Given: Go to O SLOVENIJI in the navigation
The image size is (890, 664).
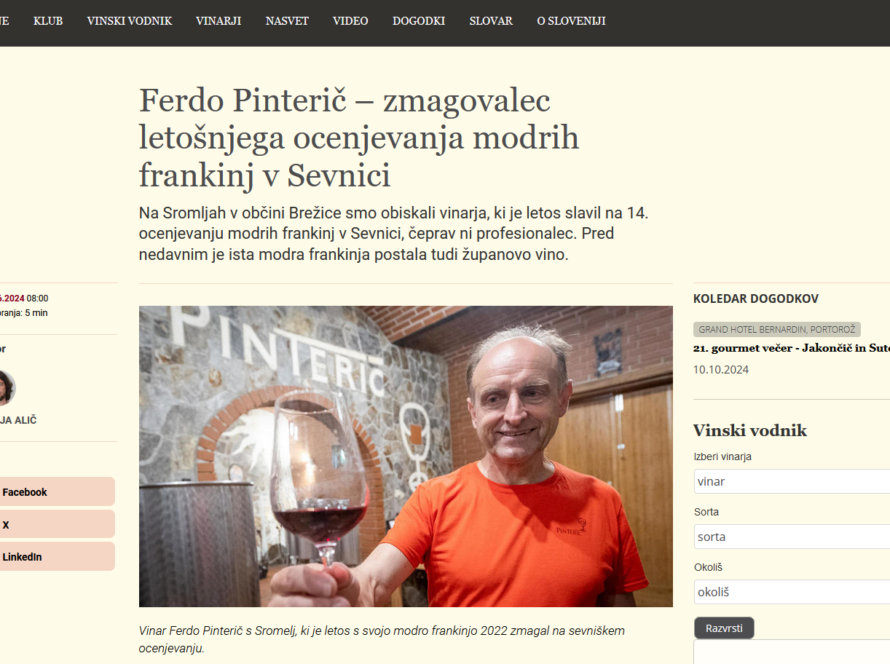Looking at the screenshot, I should pos(571,21).
